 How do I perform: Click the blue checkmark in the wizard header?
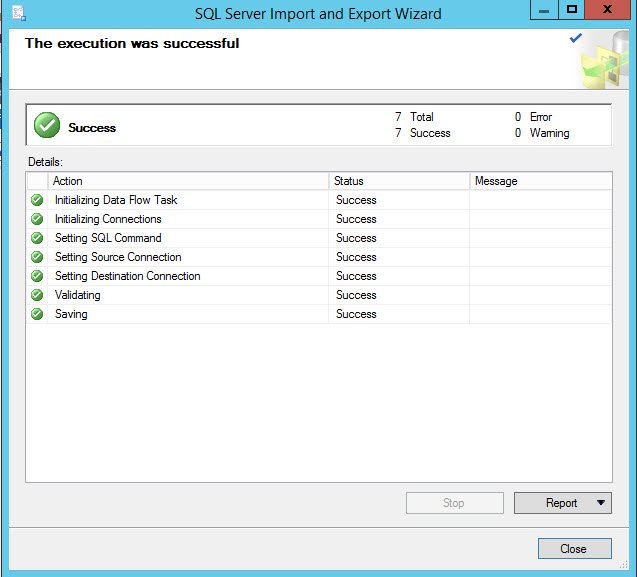(576, 38)
